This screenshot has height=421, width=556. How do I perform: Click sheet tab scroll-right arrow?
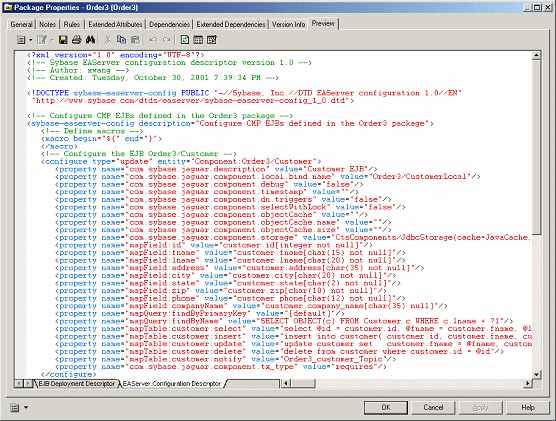[x=28, y=383]
